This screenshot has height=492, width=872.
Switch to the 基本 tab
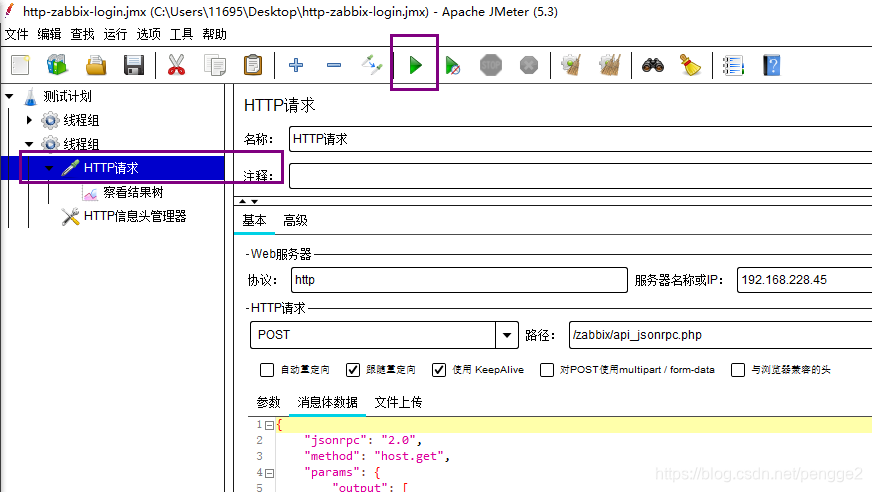pyautogui.click(x=254, y=221)
